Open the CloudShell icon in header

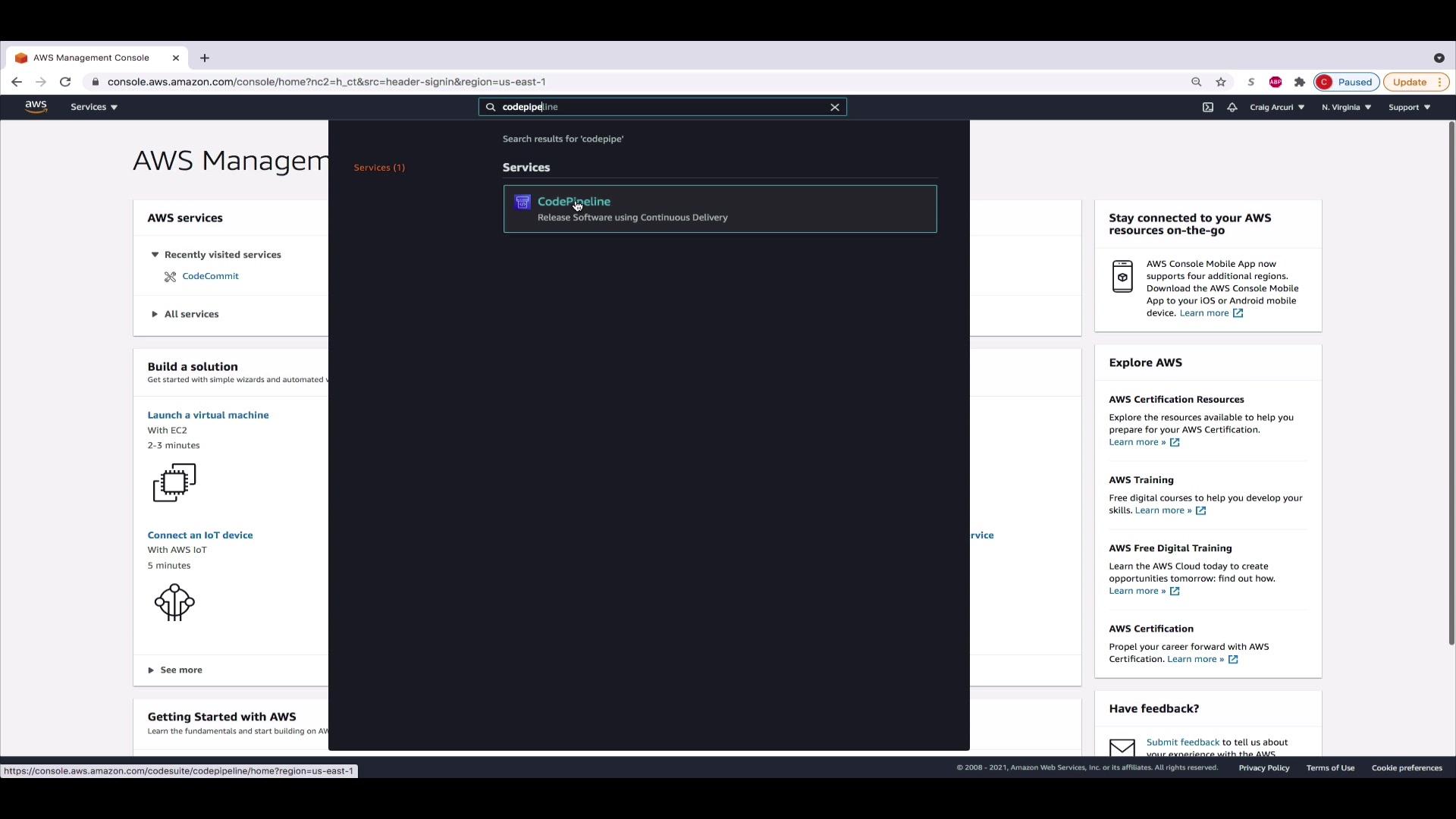(x=1208, y=108)
